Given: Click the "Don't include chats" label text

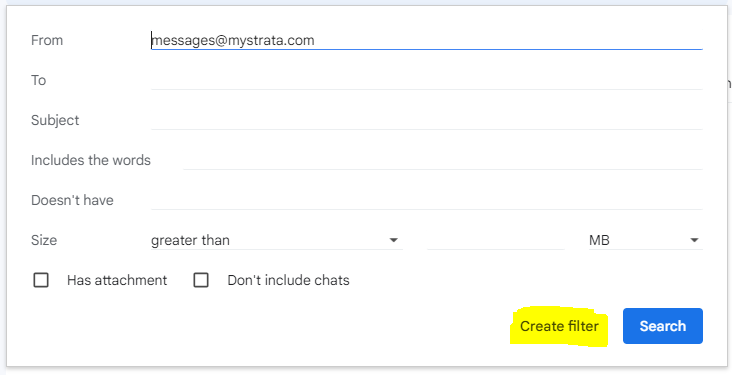Looking at the screenshot, I should pos(288,280).
